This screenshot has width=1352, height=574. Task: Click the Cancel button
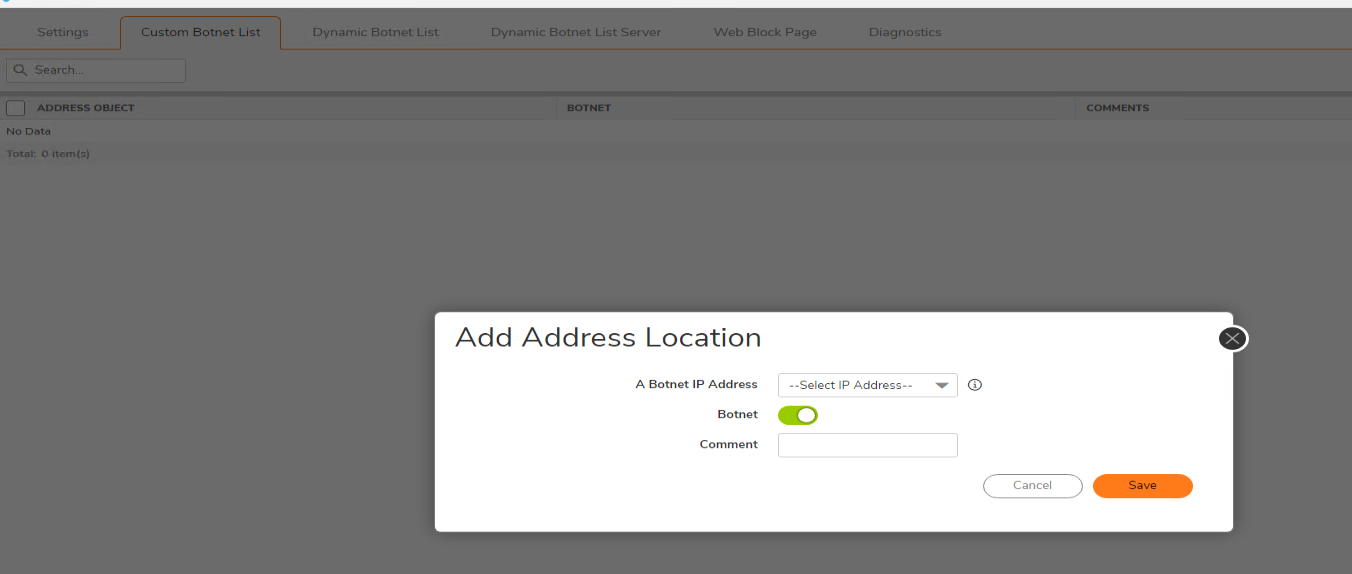tap(1033, 486)
